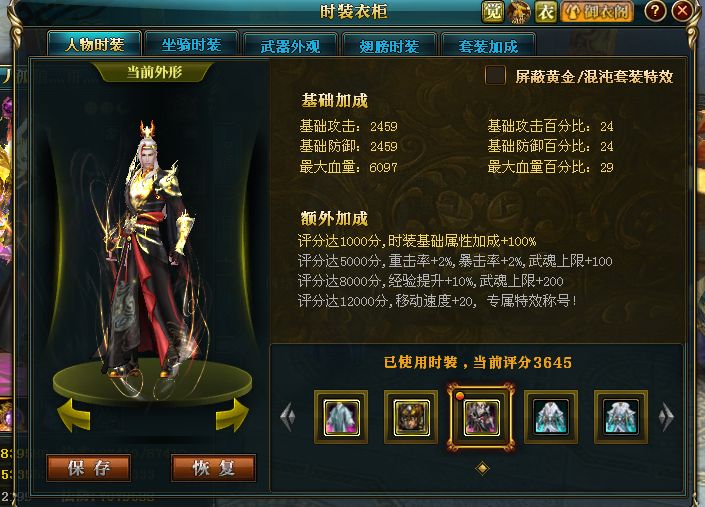Select the golden helmet costume icon
The width and height of the screenshot is (705, 507).
point(411,417)
